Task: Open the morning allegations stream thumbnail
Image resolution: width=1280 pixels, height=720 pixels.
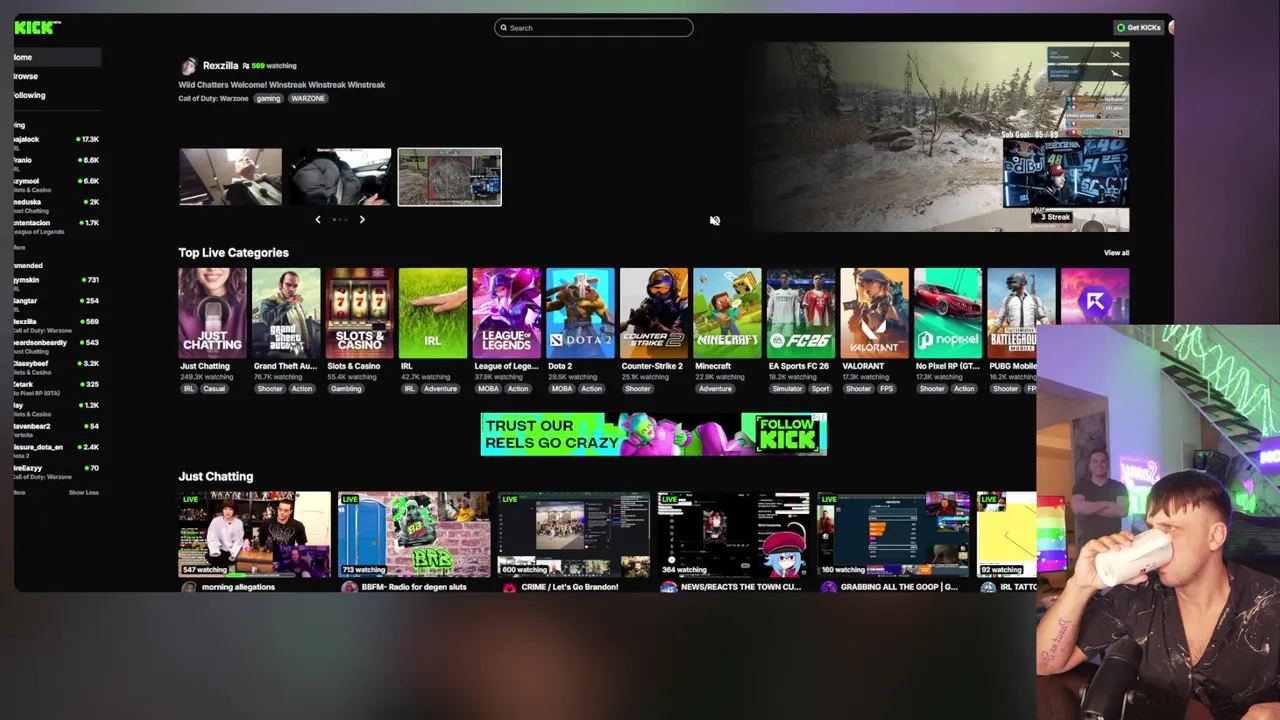Action: tap(255, 534)
